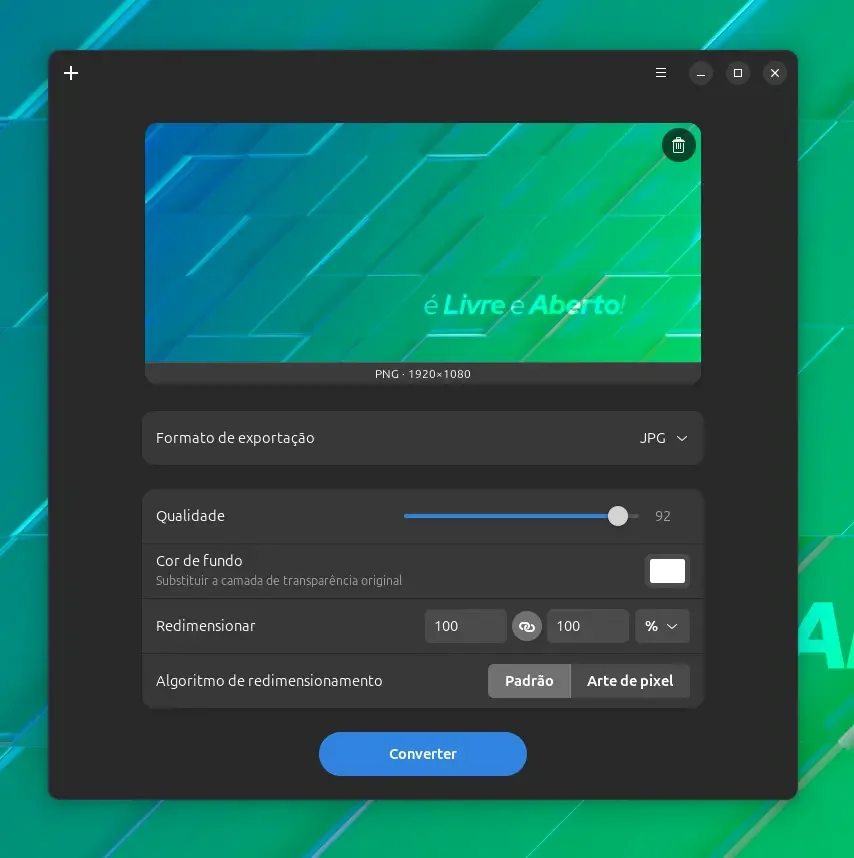Select the Padrão resize algorithm
The height and width of the screenshot is (858, 854).
pos(529,681)
